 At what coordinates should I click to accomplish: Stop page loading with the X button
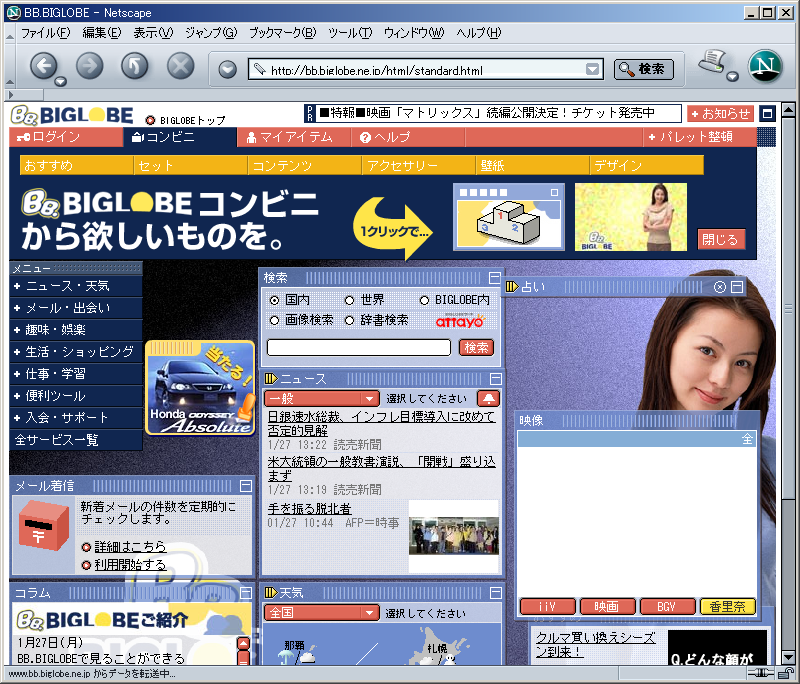[x=181, y=66]
